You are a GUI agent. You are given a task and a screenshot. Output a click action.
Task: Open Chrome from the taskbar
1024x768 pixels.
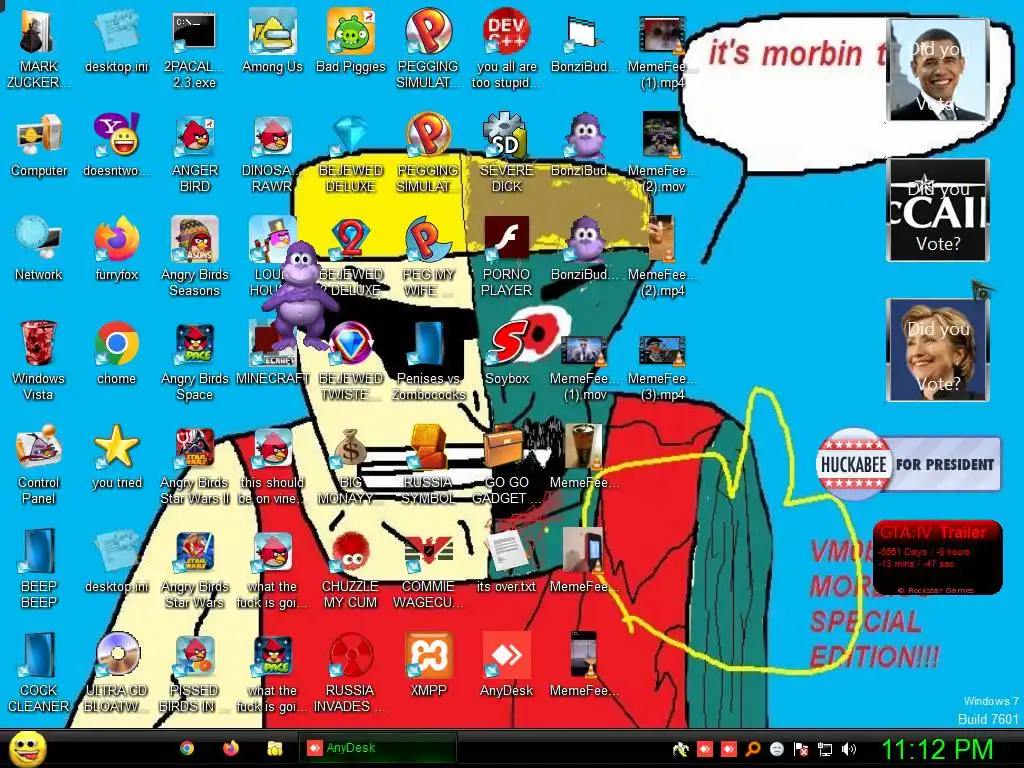pyautogui.click(x=187, y=748)
